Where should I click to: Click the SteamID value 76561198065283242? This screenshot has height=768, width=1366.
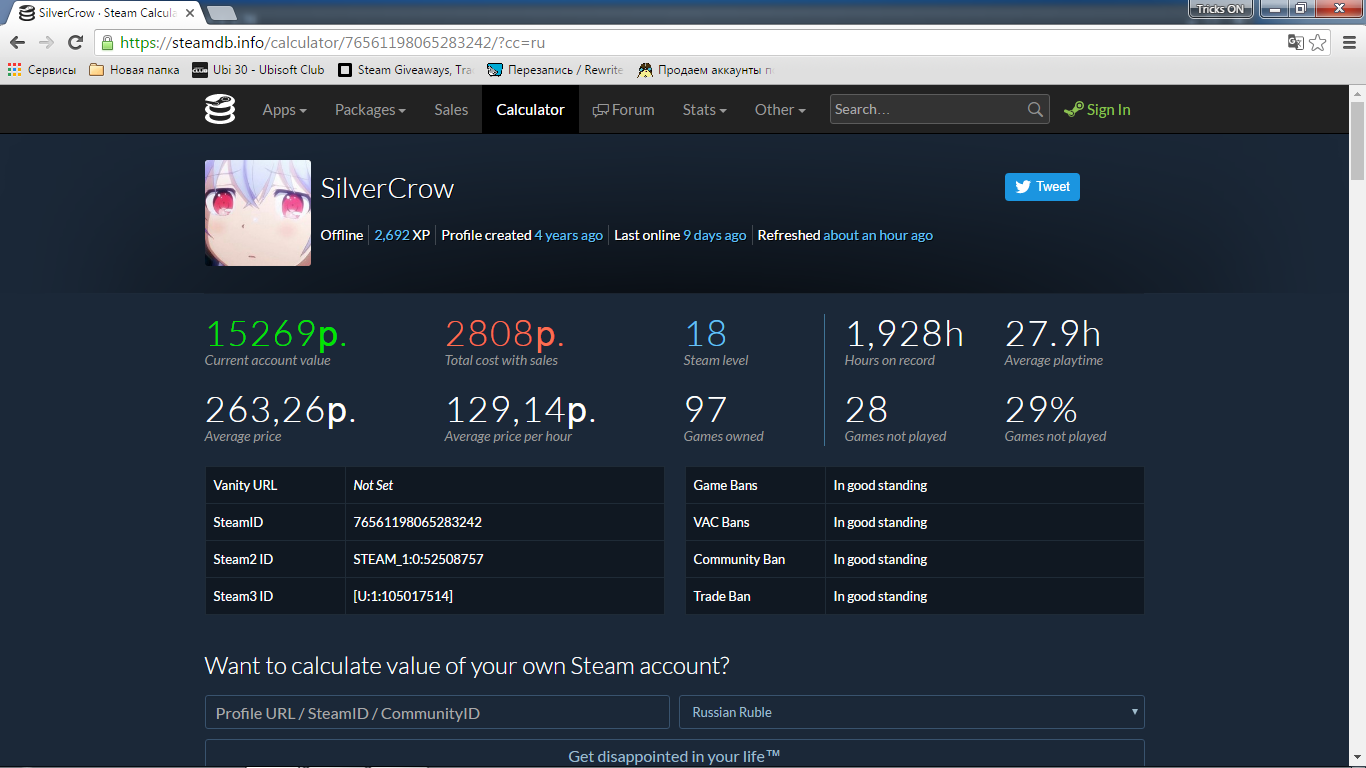tap(418, 522)
